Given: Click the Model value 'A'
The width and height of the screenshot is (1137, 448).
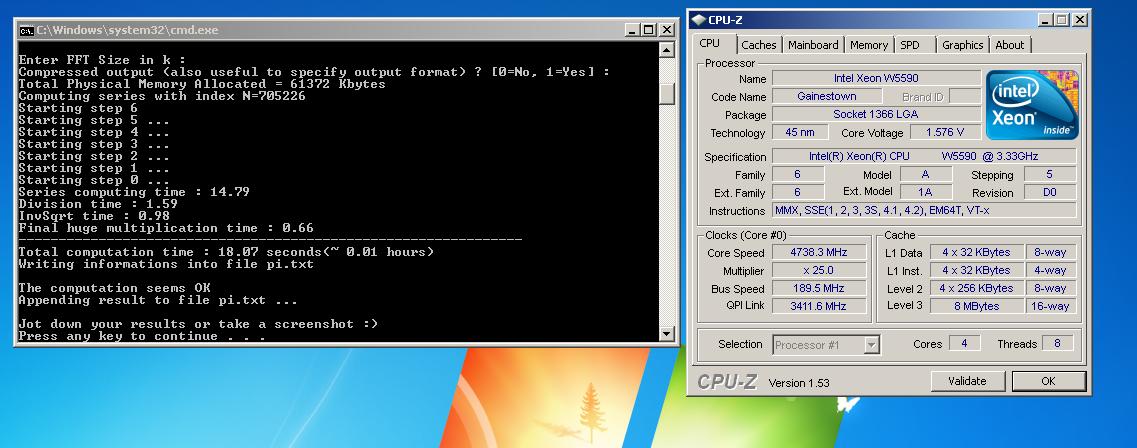Looking at the screenshot, I should (x=925, y=175).
